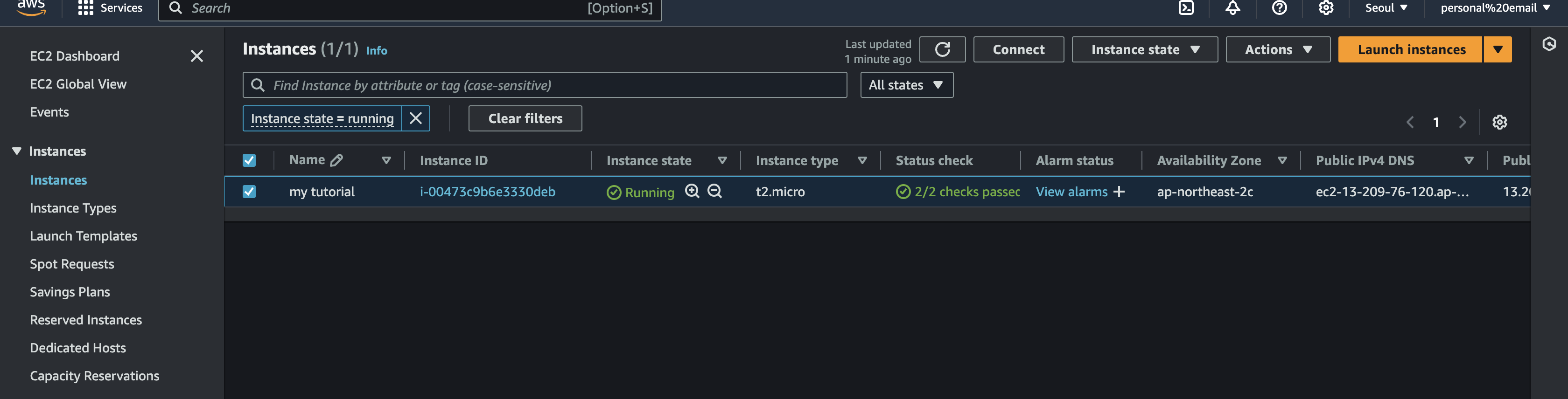Click the Launch instances button

tap(1410, 49)
